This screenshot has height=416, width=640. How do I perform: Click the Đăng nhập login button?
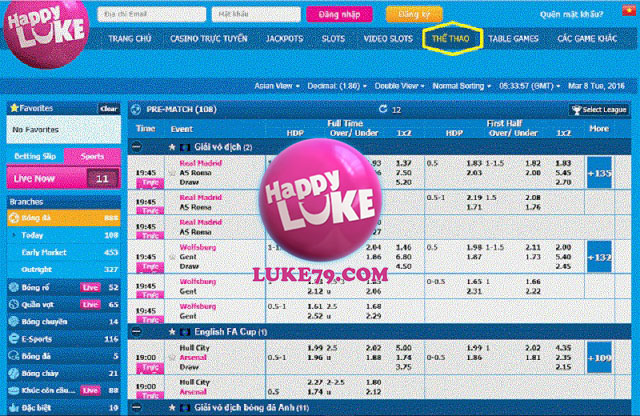pos(339,14)
